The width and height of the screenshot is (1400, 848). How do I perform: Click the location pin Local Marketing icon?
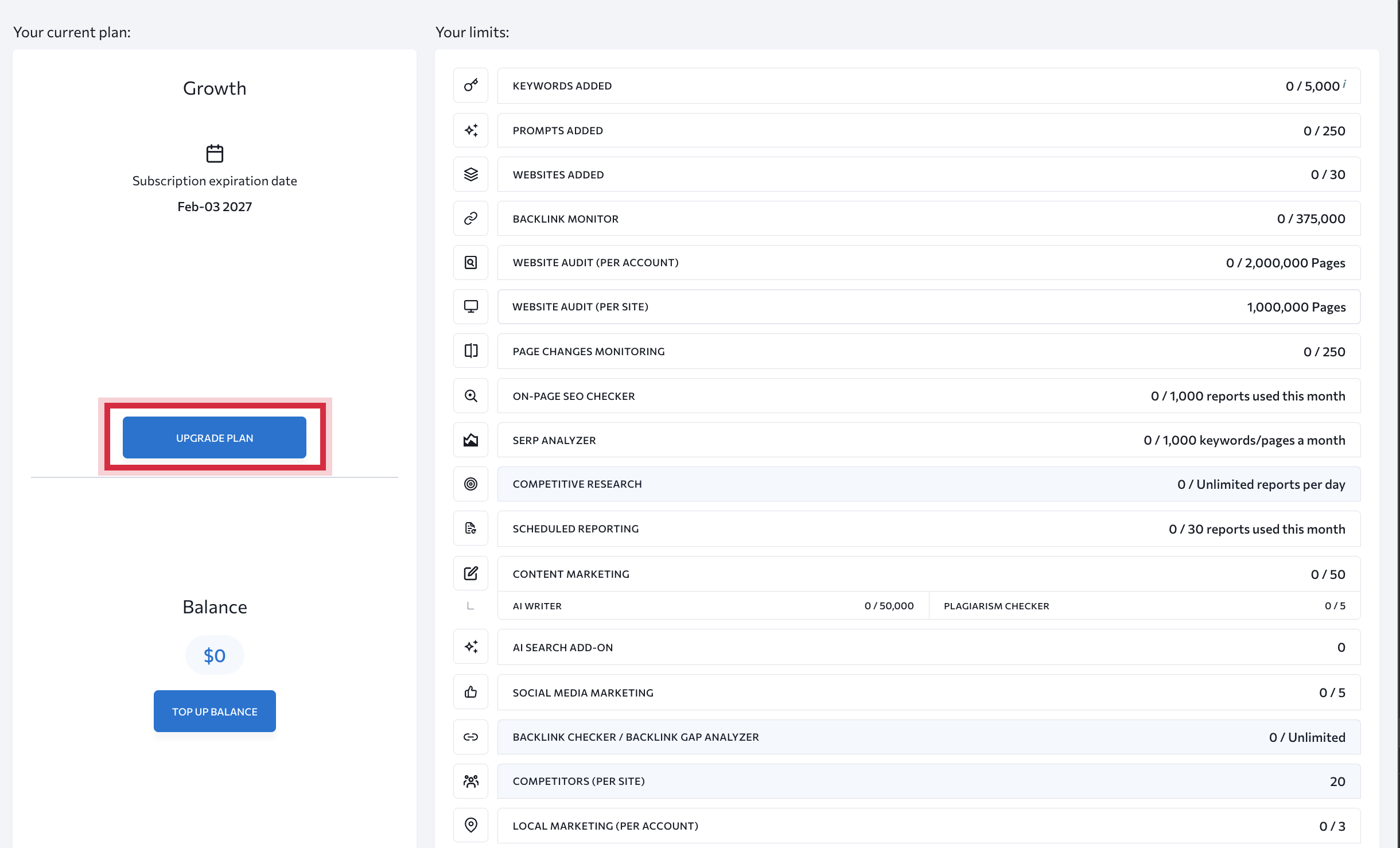point(470,825)
